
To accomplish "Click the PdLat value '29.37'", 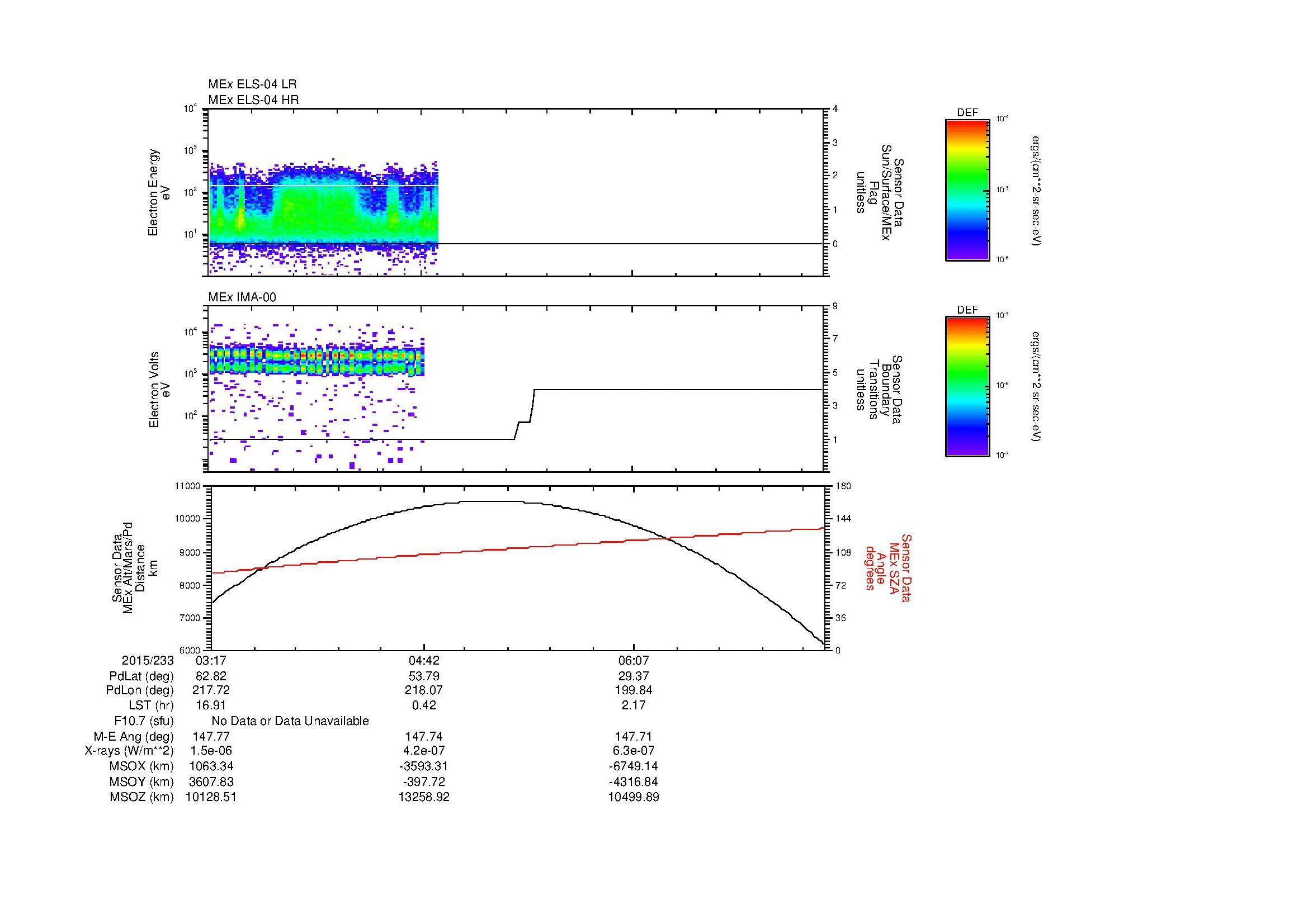I will point(634,676).
